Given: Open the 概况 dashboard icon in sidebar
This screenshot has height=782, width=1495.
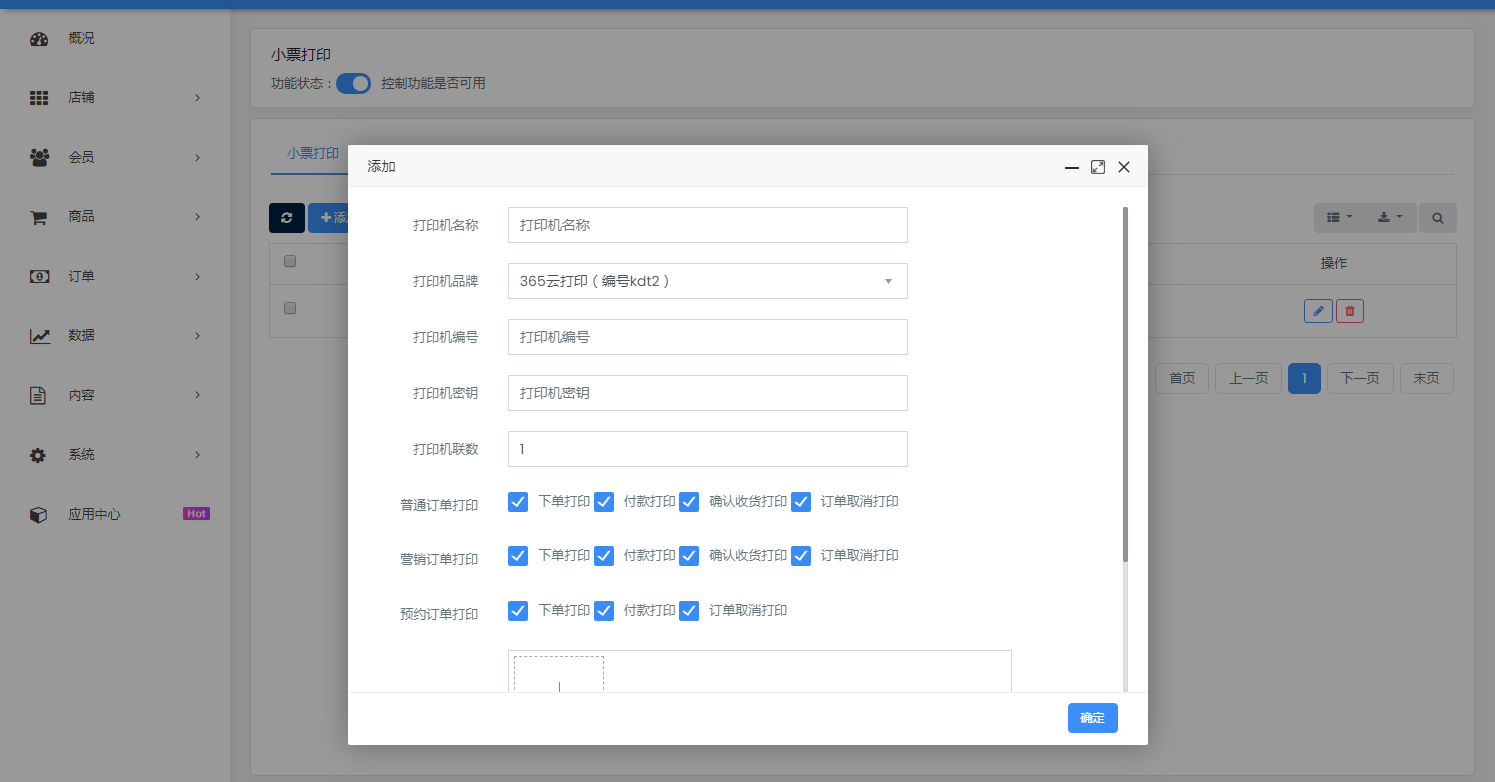Looking at the screenshot, I should (x=39, y=39).
